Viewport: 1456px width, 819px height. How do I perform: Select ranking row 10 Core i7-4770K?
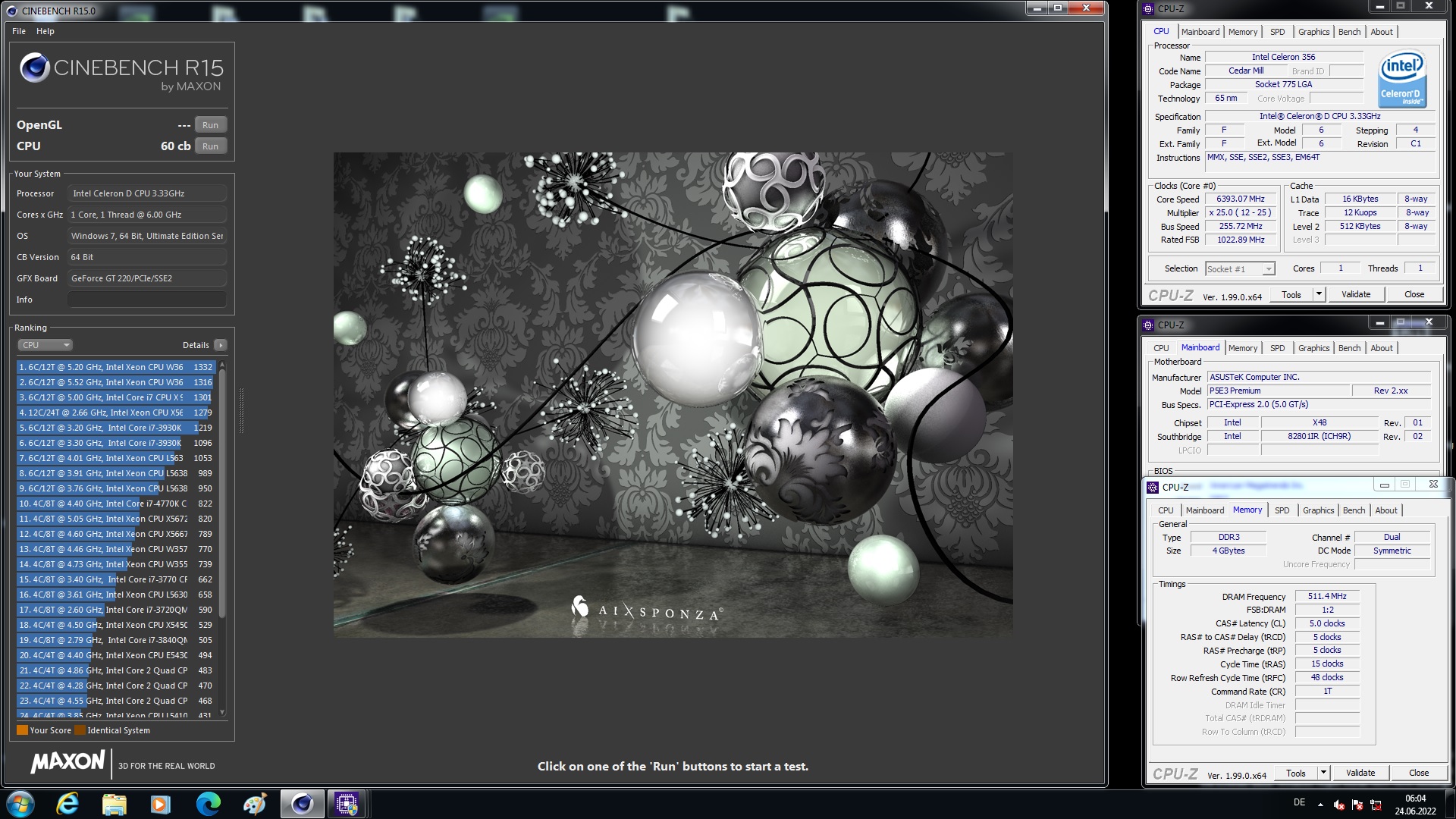click(x=116, y=504)
